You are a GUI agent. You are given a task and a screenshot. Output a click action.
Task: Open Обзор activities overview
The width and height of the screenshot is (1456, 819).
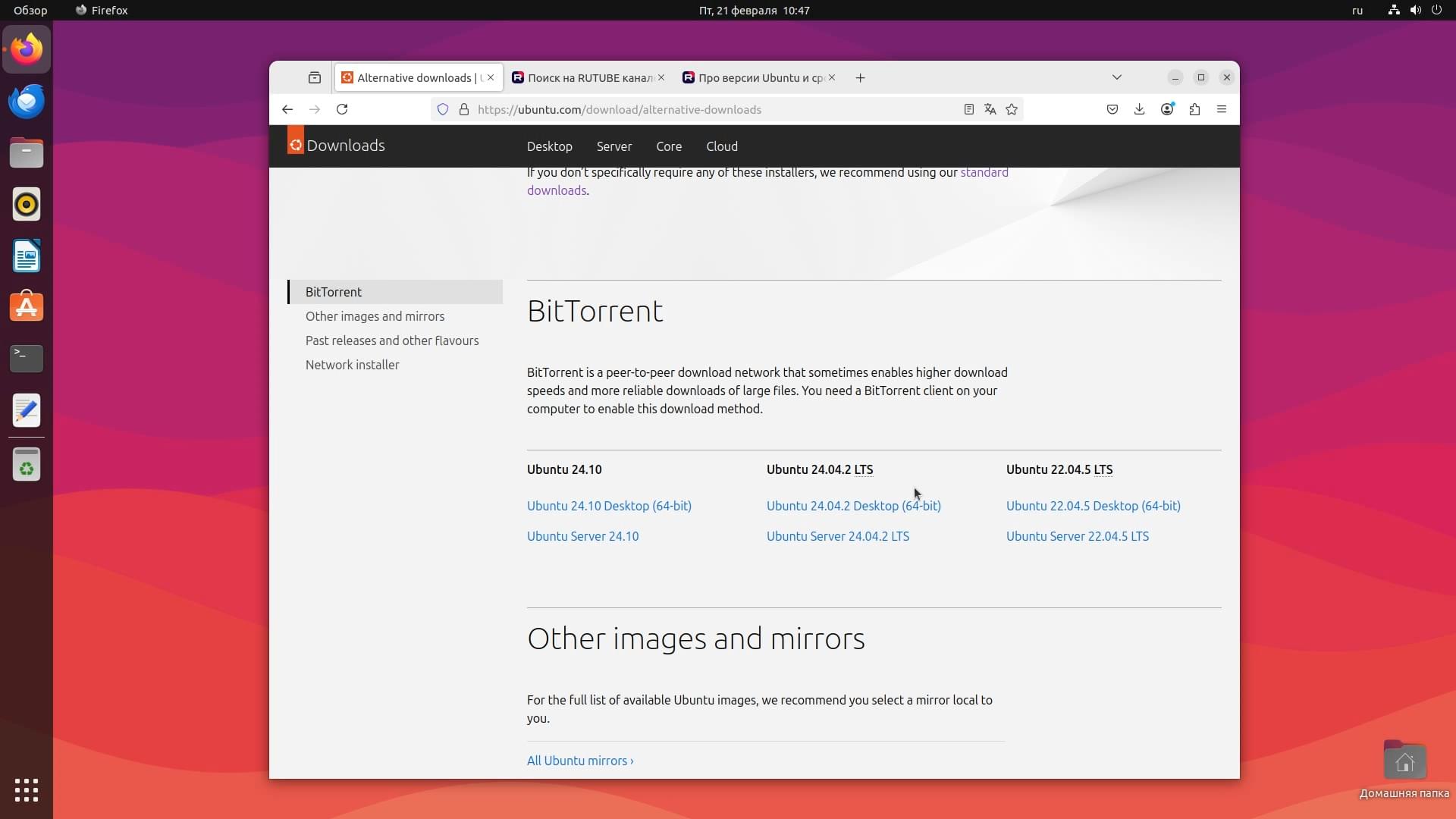click(x=30, y=10)
